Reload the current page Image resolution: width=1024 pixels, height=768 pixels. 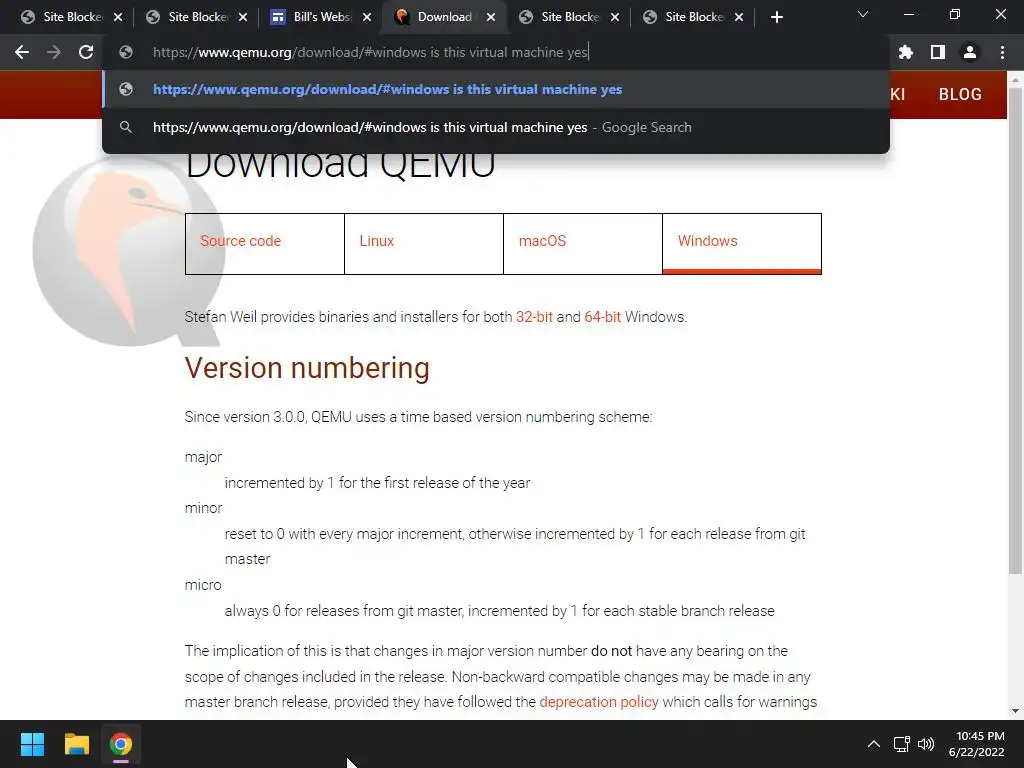tap(86, 52)
